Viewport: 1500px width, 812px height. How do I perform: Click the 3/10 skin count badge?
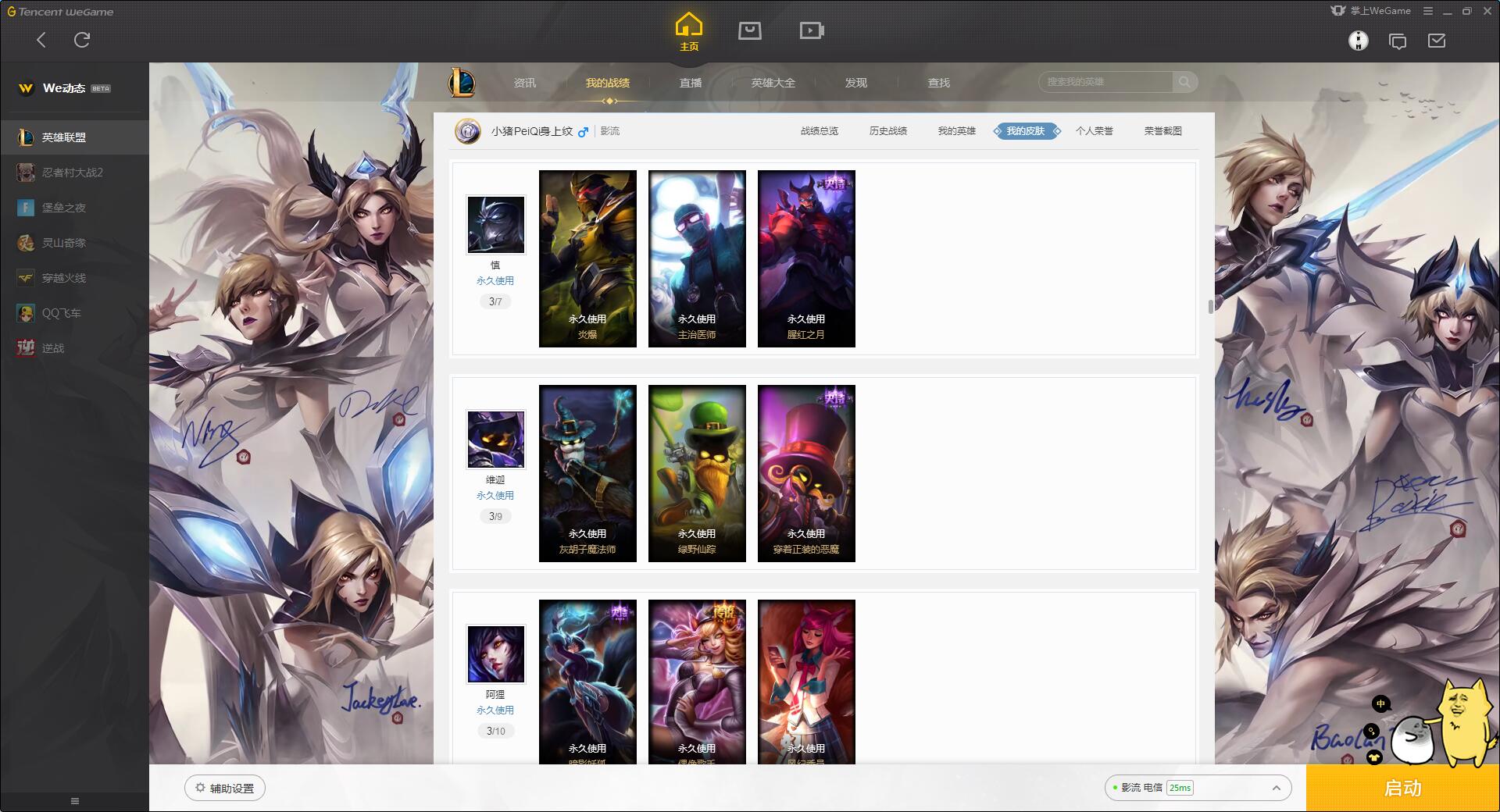495,731
